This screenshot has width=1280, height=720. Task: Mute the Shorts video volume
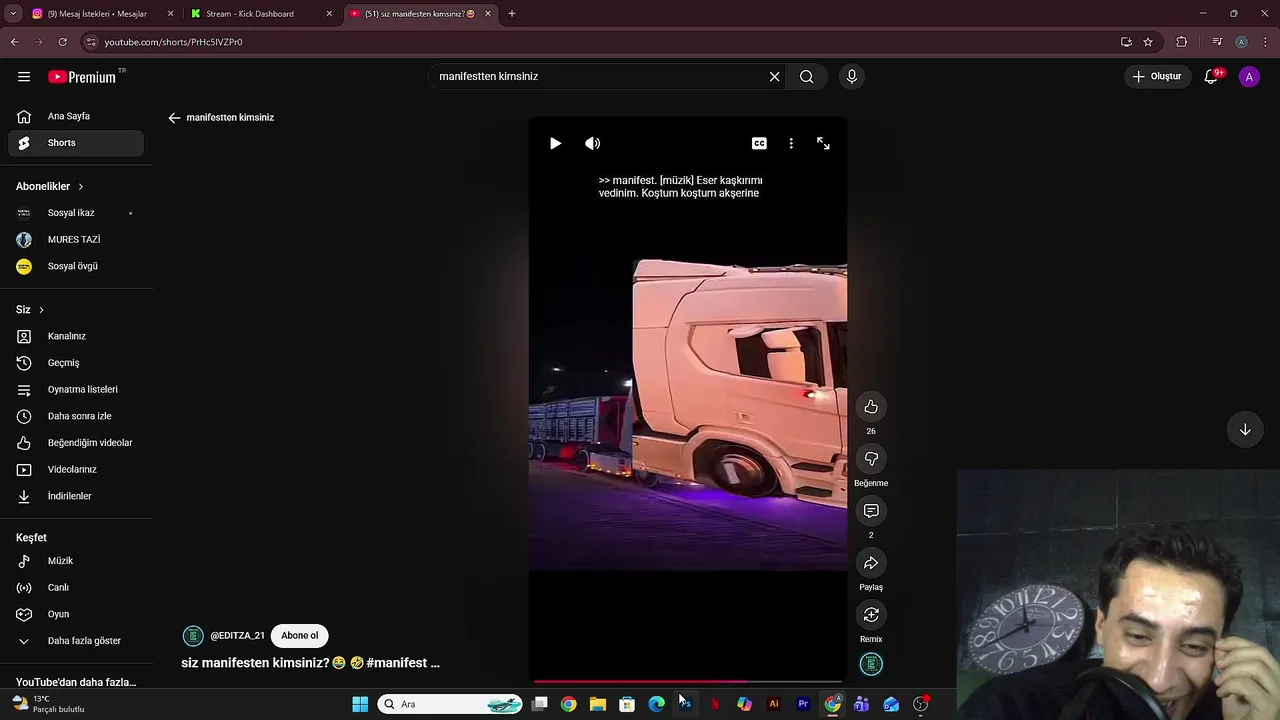pyautogui.click(x=593, y=143)
